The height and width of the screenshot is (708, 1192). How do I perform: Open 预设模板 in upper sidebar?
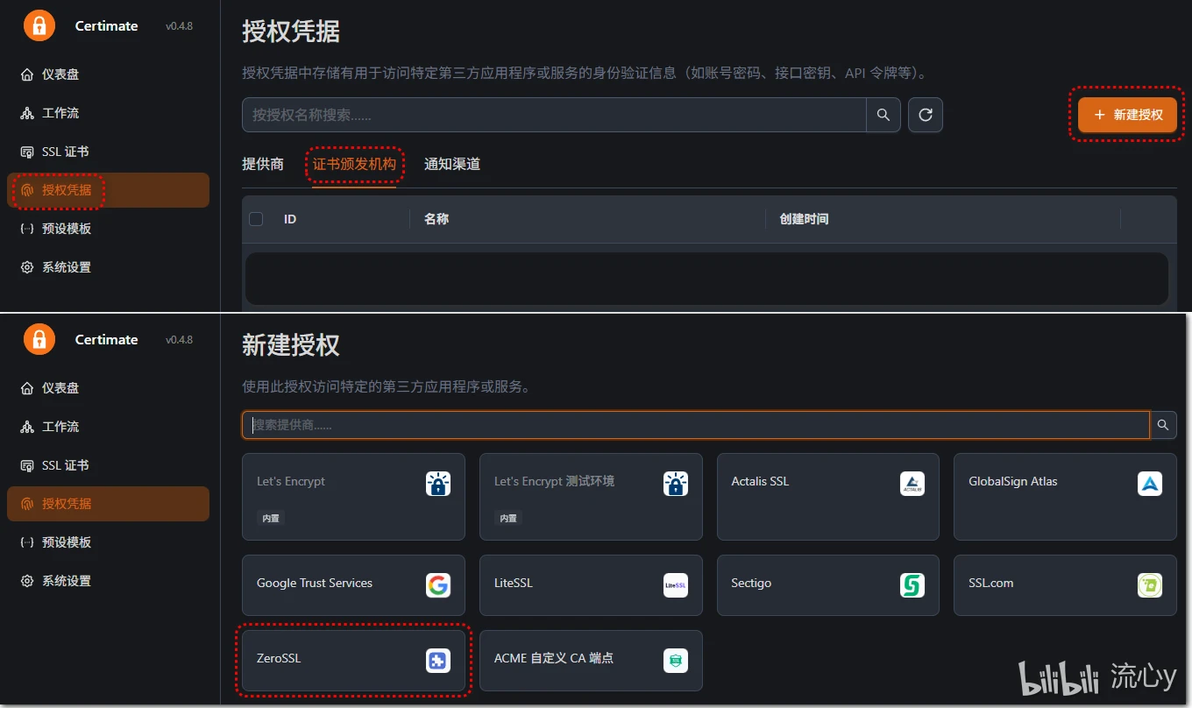click(x=108, y=229)
